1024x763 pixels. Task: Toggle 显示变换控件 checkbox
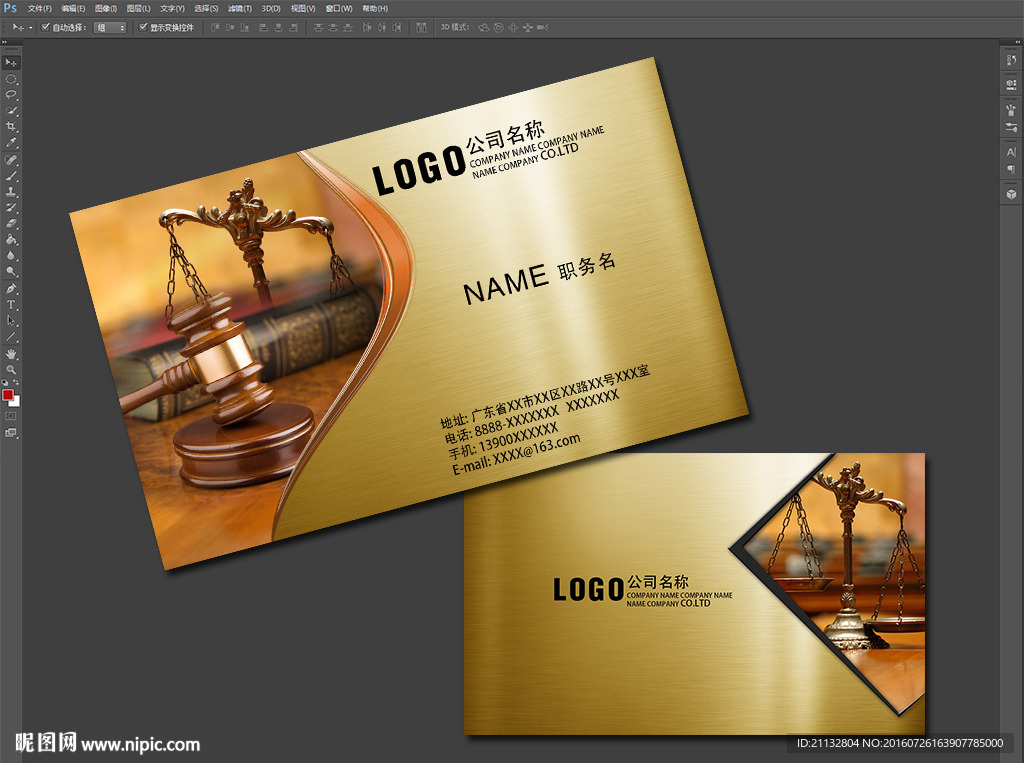pos(143,27)
